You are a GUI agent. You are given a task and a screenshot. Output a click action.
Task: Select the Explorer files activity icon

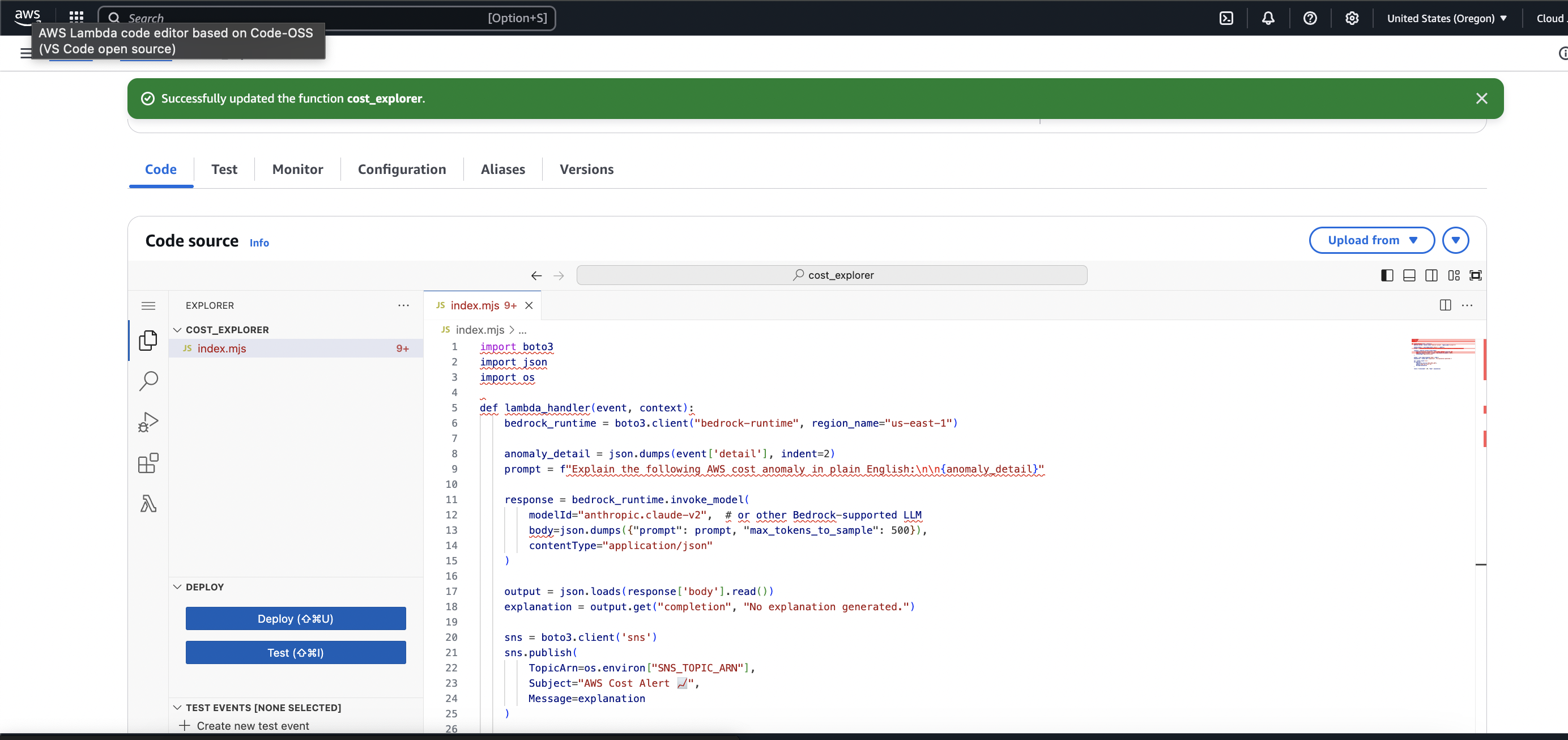148,341
